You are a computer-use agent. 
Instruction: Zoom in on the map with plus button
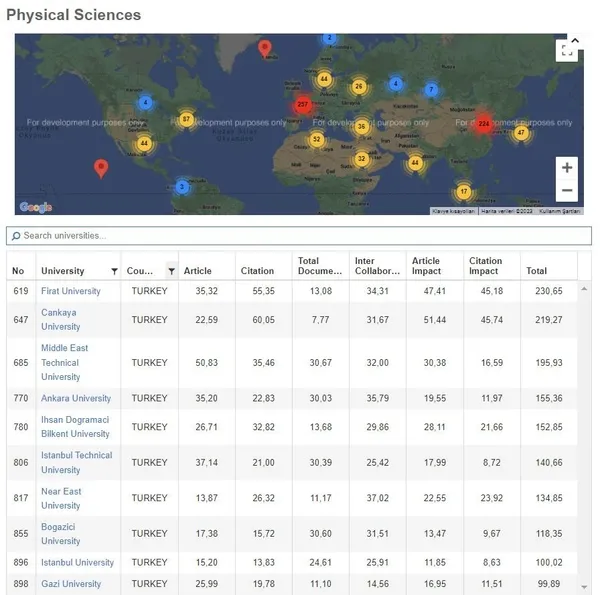567,168
